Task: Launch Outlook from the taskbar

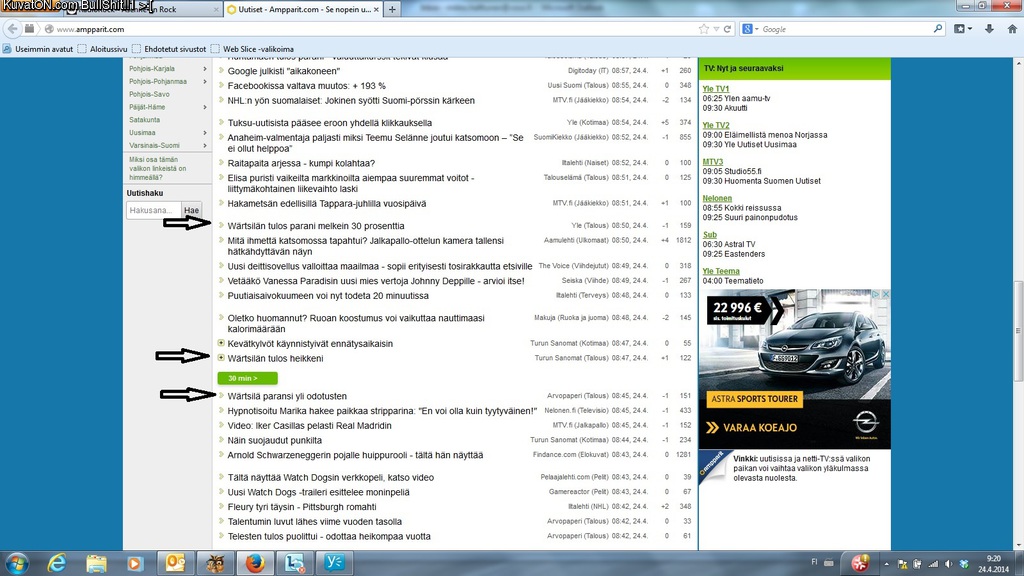Action: coord(176,563)
